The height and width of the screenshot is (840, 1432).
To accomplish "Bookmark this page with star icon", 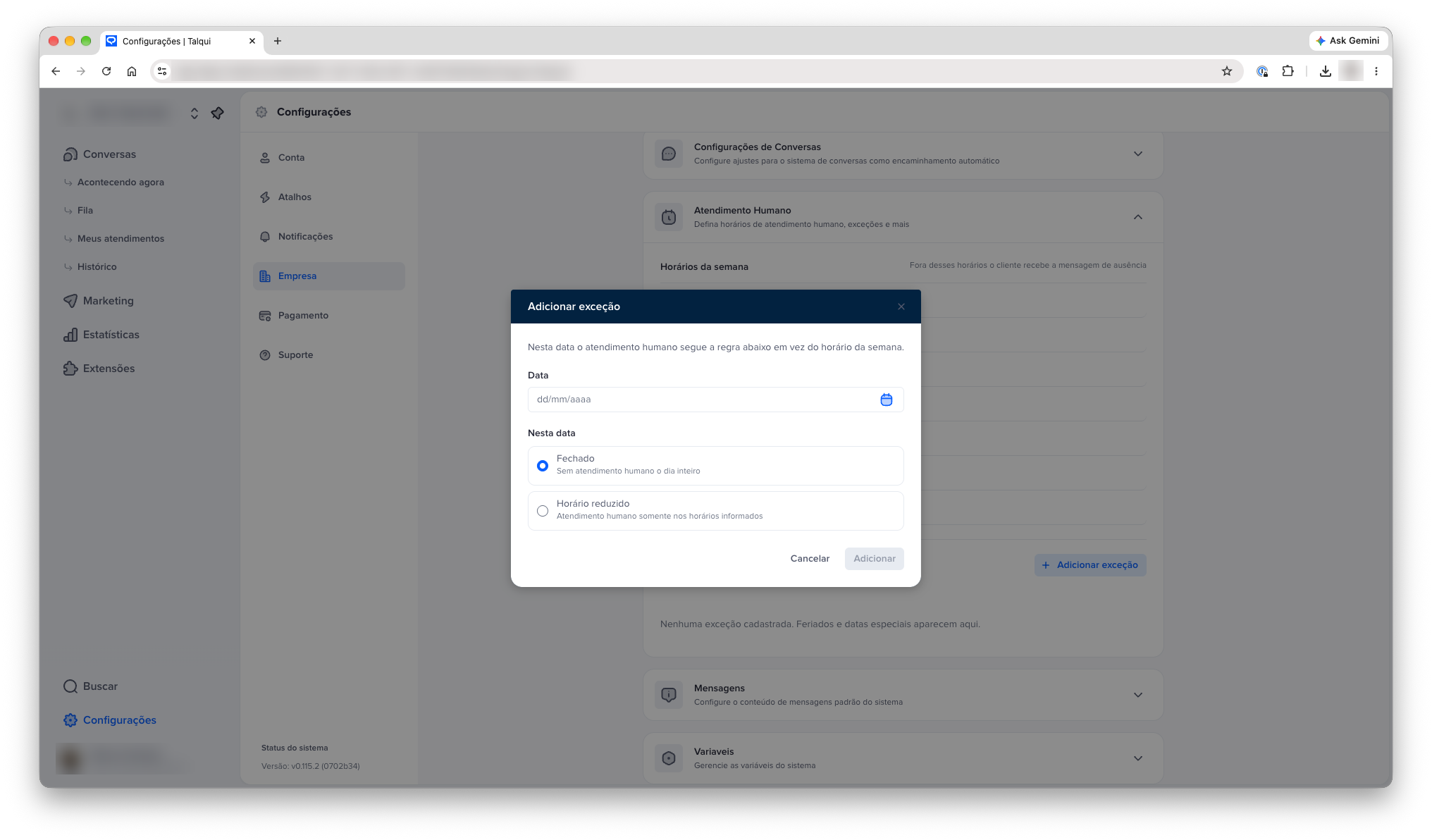I will [1227, 71].
